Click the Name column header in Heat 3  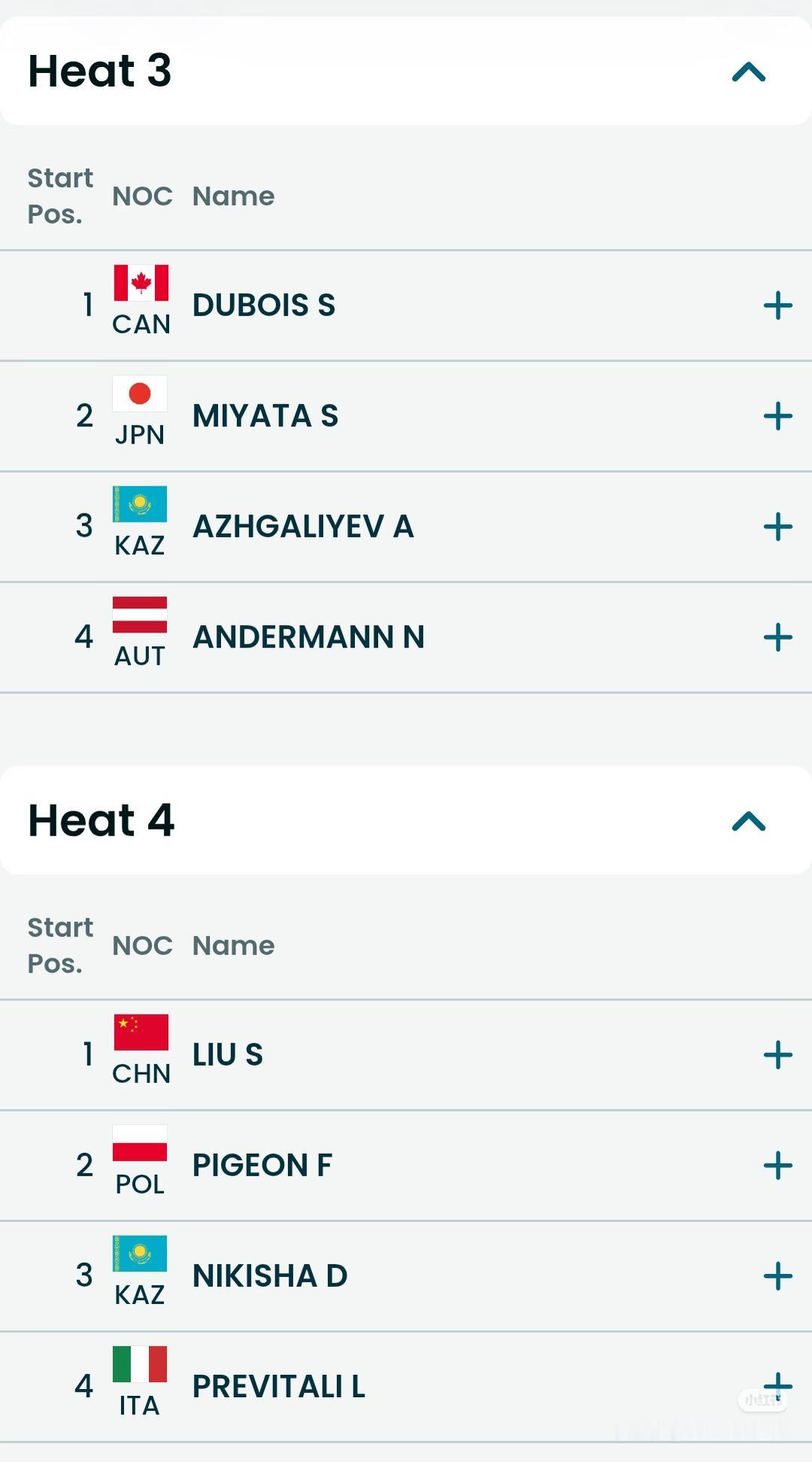(x=233, y=196)
